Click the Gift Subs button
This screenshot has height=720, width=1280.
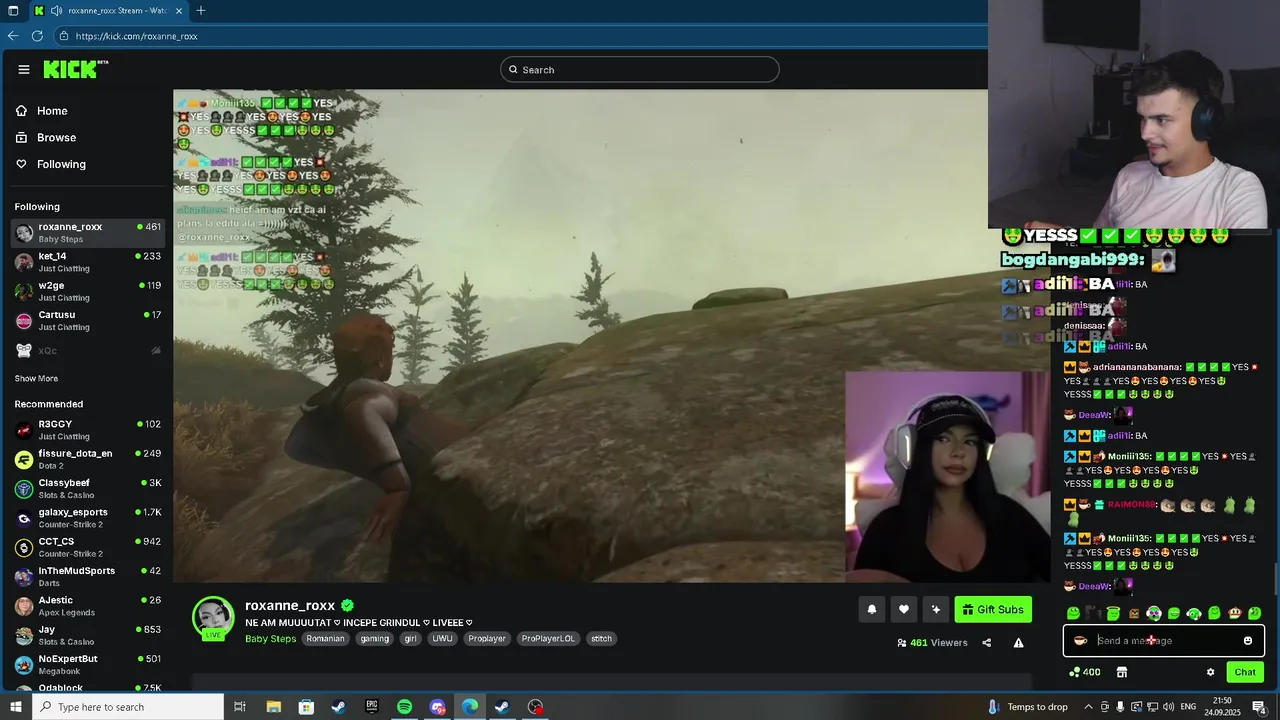tap(993, 609)
